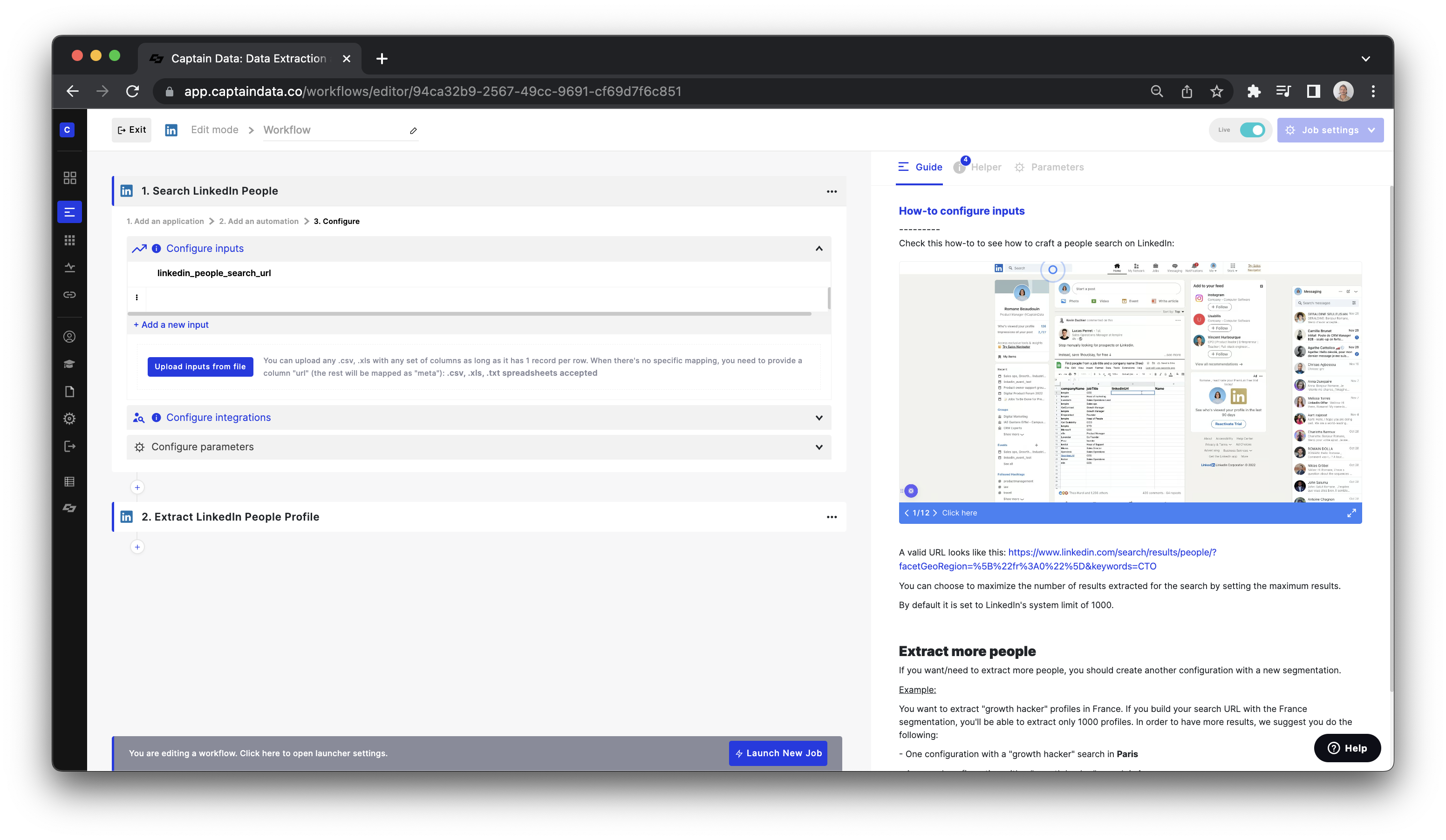Click the Launch New Job button

(778, 753)
